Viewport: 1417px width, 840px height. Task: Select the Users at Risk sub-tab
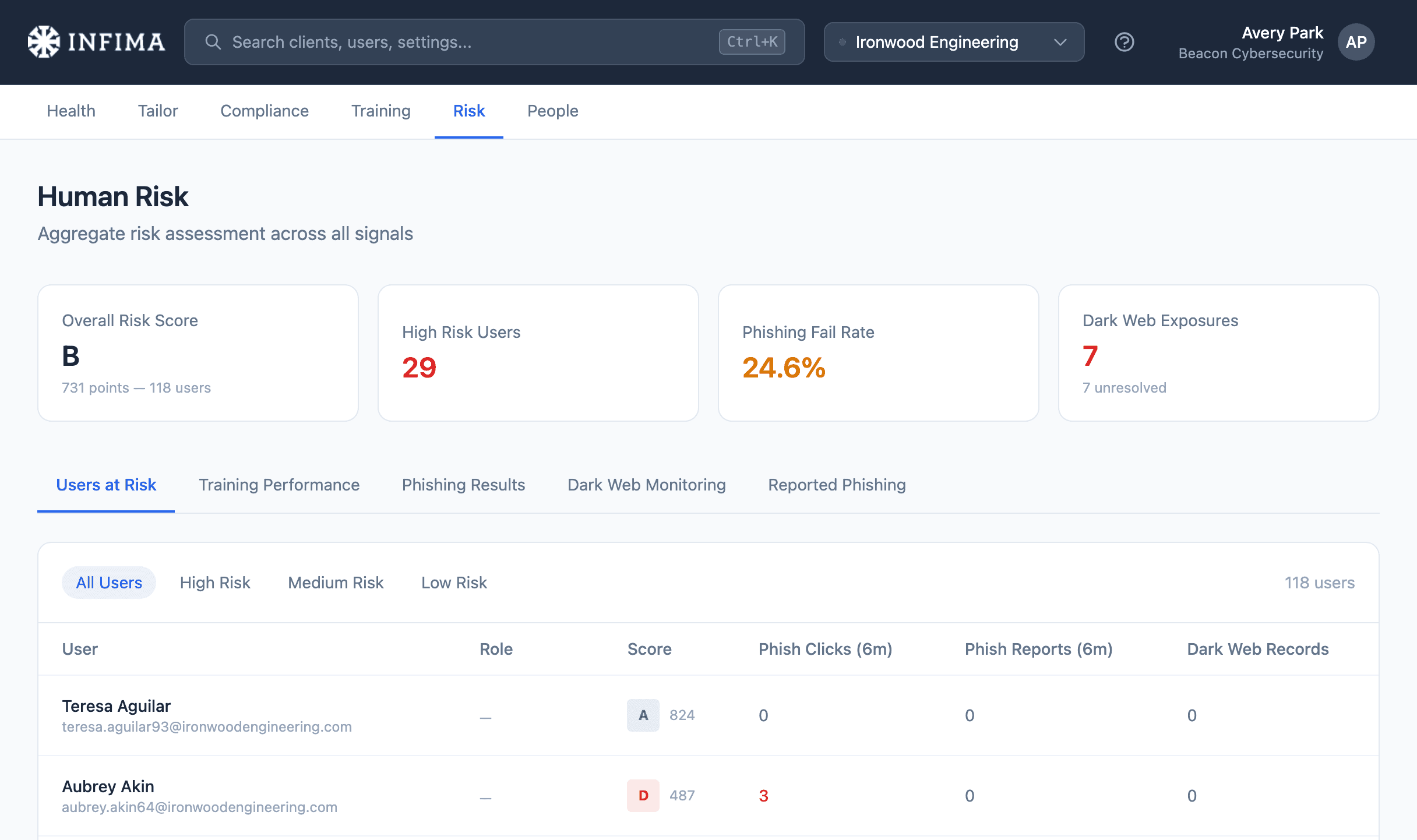point(106,485)
